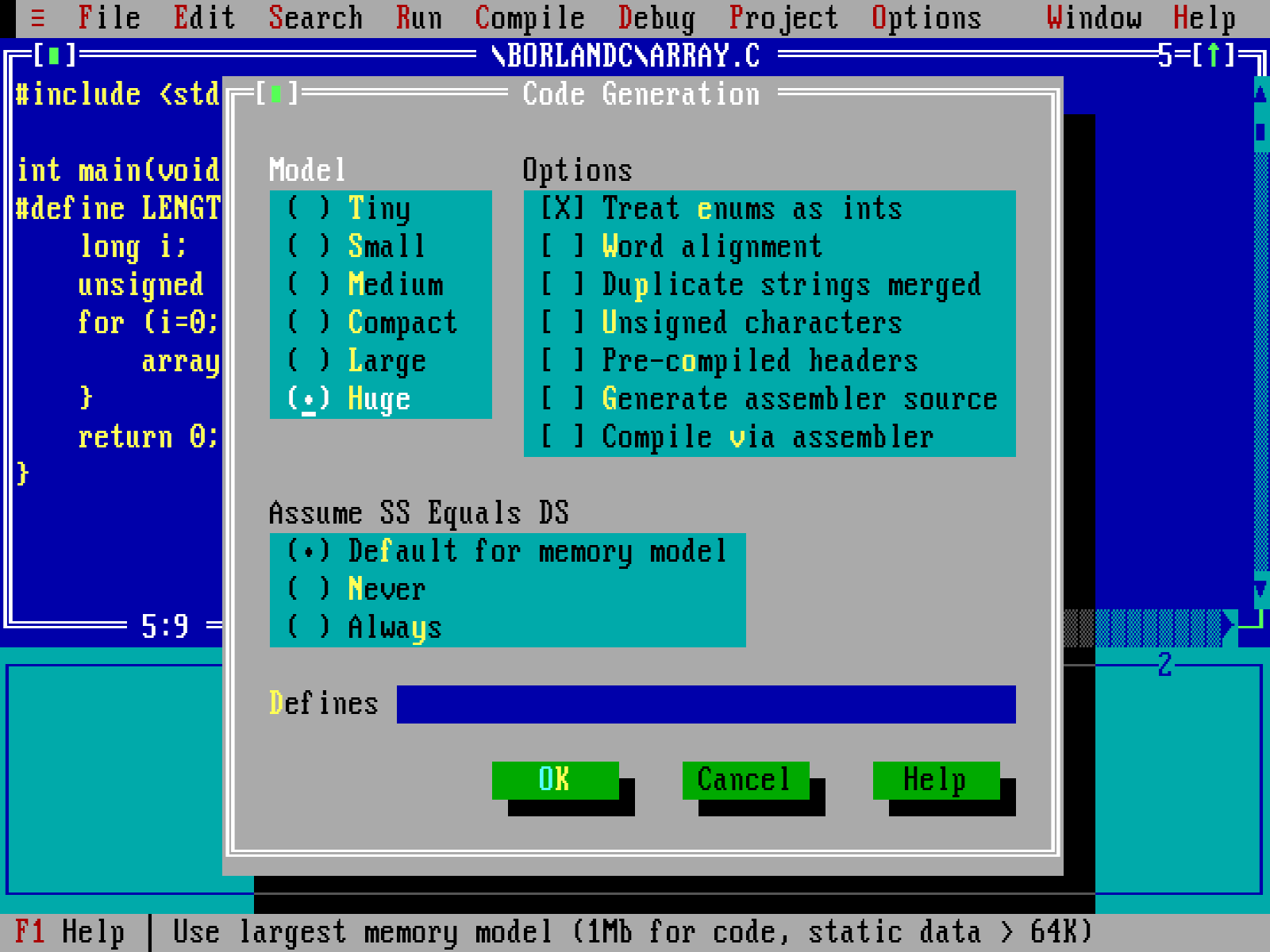Open the Edit menu
The image size is (1270, 952).
click(x=205, y=17)
